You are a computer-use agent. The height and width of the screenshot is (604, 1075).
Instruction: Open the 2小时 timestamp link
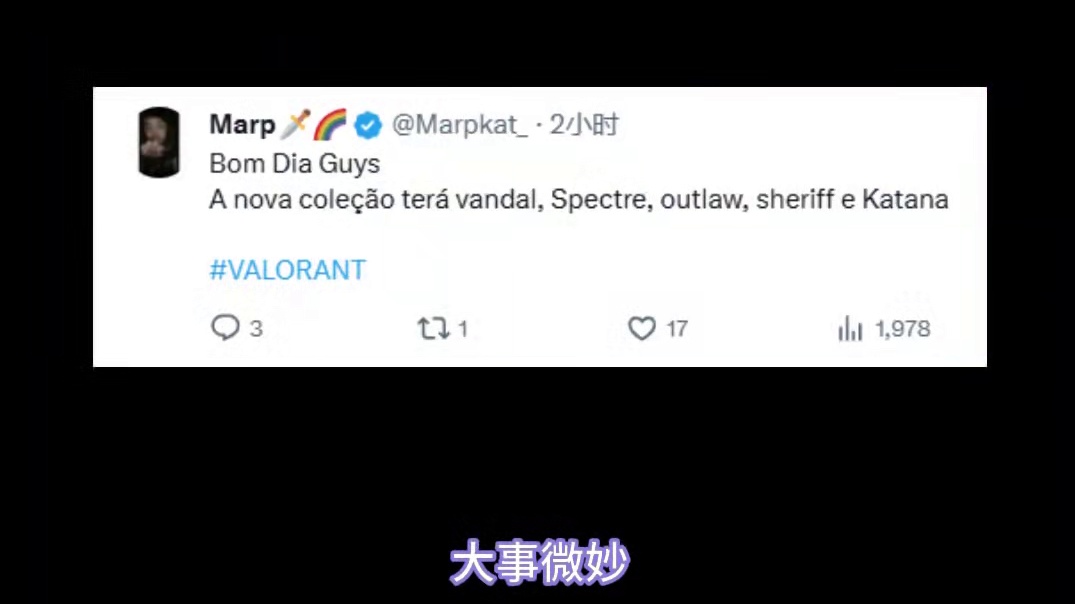[584, 125]
